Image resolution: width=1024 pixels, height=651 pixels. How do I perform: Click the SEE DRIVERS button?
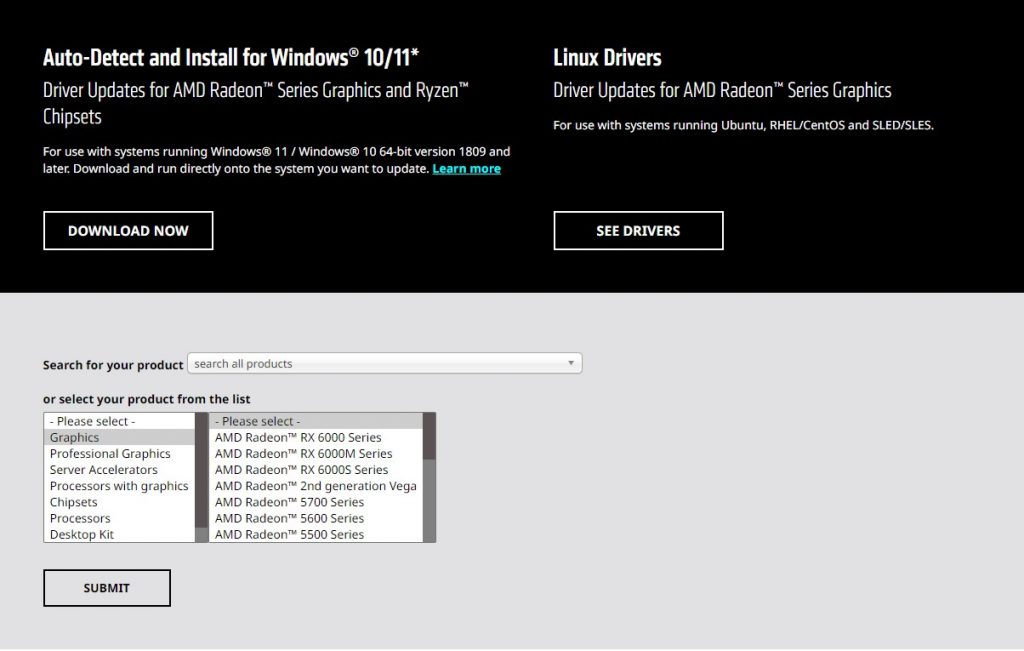click(638, 231)
